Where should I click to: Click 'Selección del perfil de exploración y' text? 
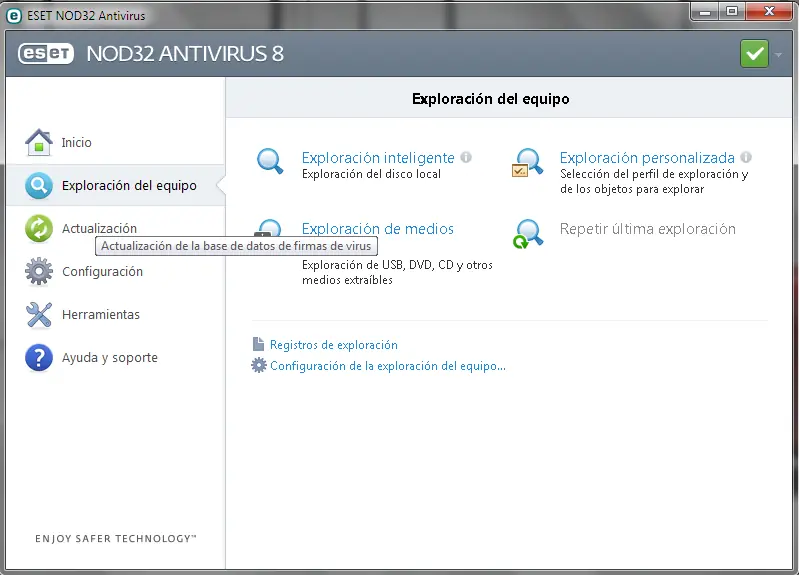tap(654, 174)
